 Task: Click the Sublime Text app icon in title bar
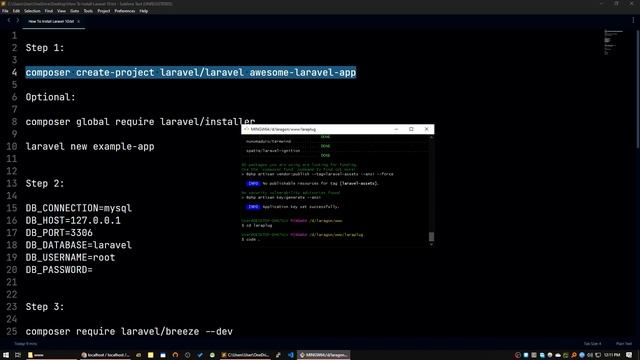pyautogui.click(x=3, y=4)
